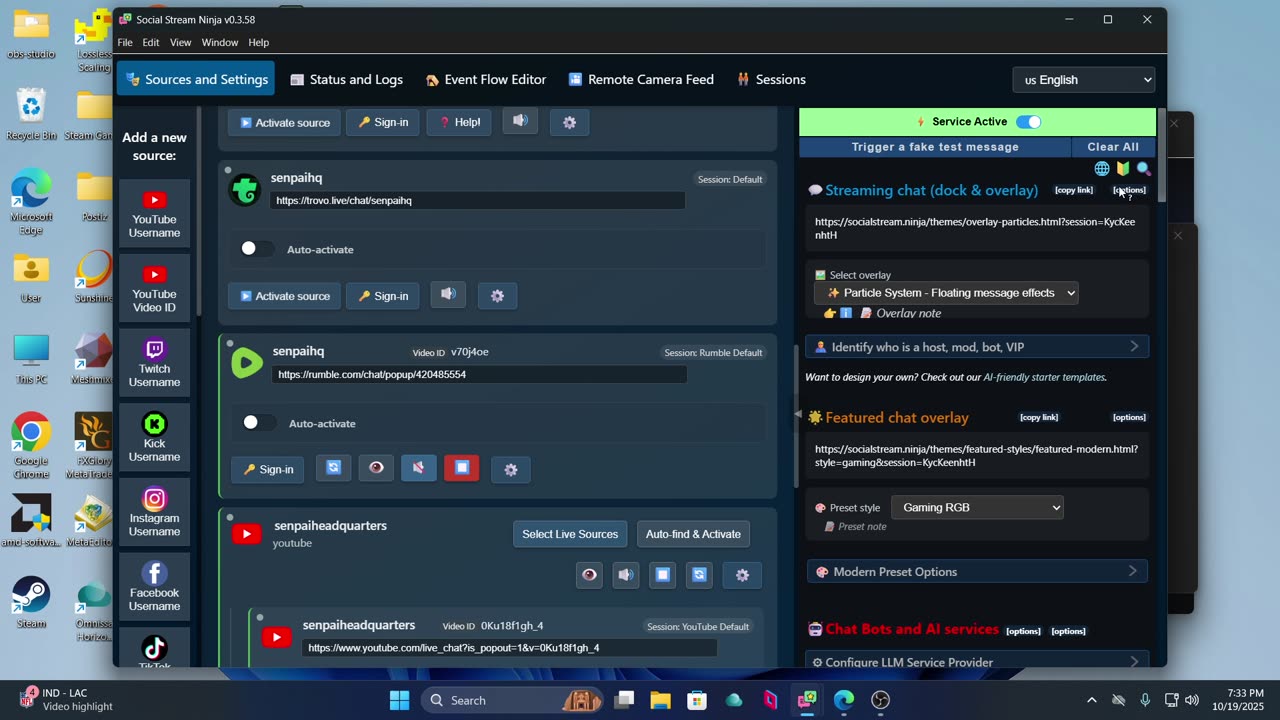Open settings gear for Trovo senpaihq source
Screen dimensions: 1280x720
point(497,295)
